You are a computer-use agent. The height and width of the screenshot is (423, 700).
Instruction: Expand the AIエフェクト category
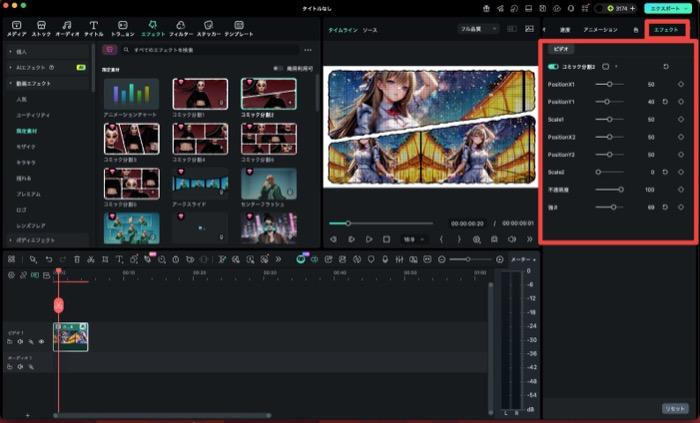(10, 67)
